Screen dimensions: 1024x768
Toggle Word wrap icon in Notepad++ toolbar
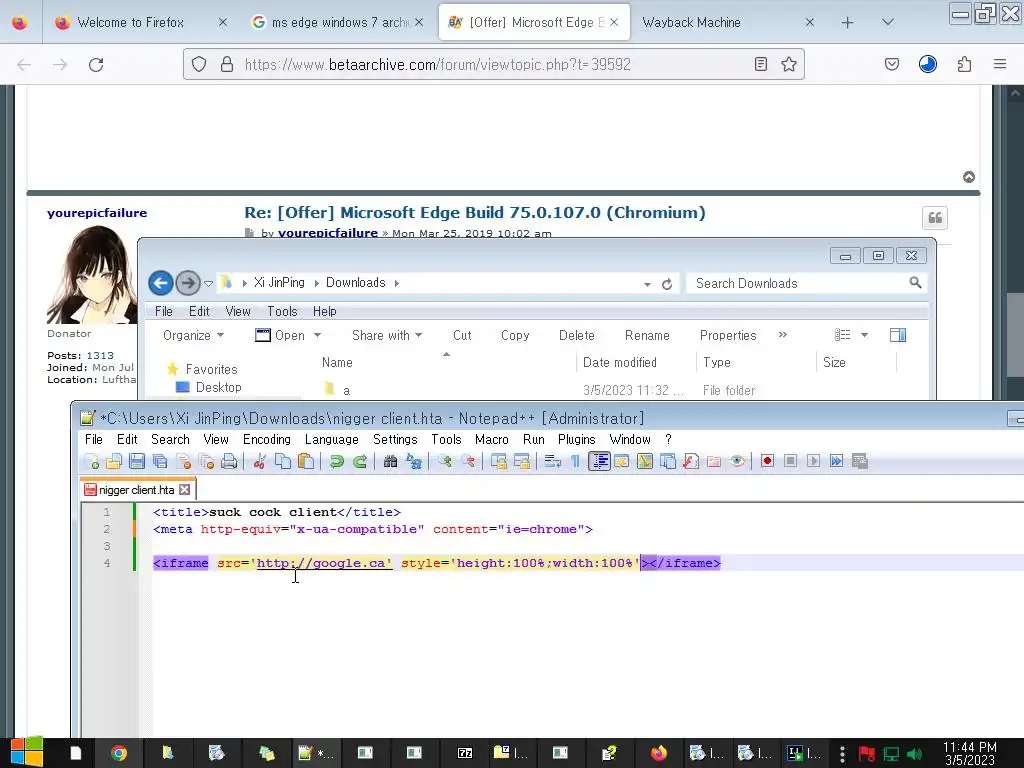coord(552,462)
